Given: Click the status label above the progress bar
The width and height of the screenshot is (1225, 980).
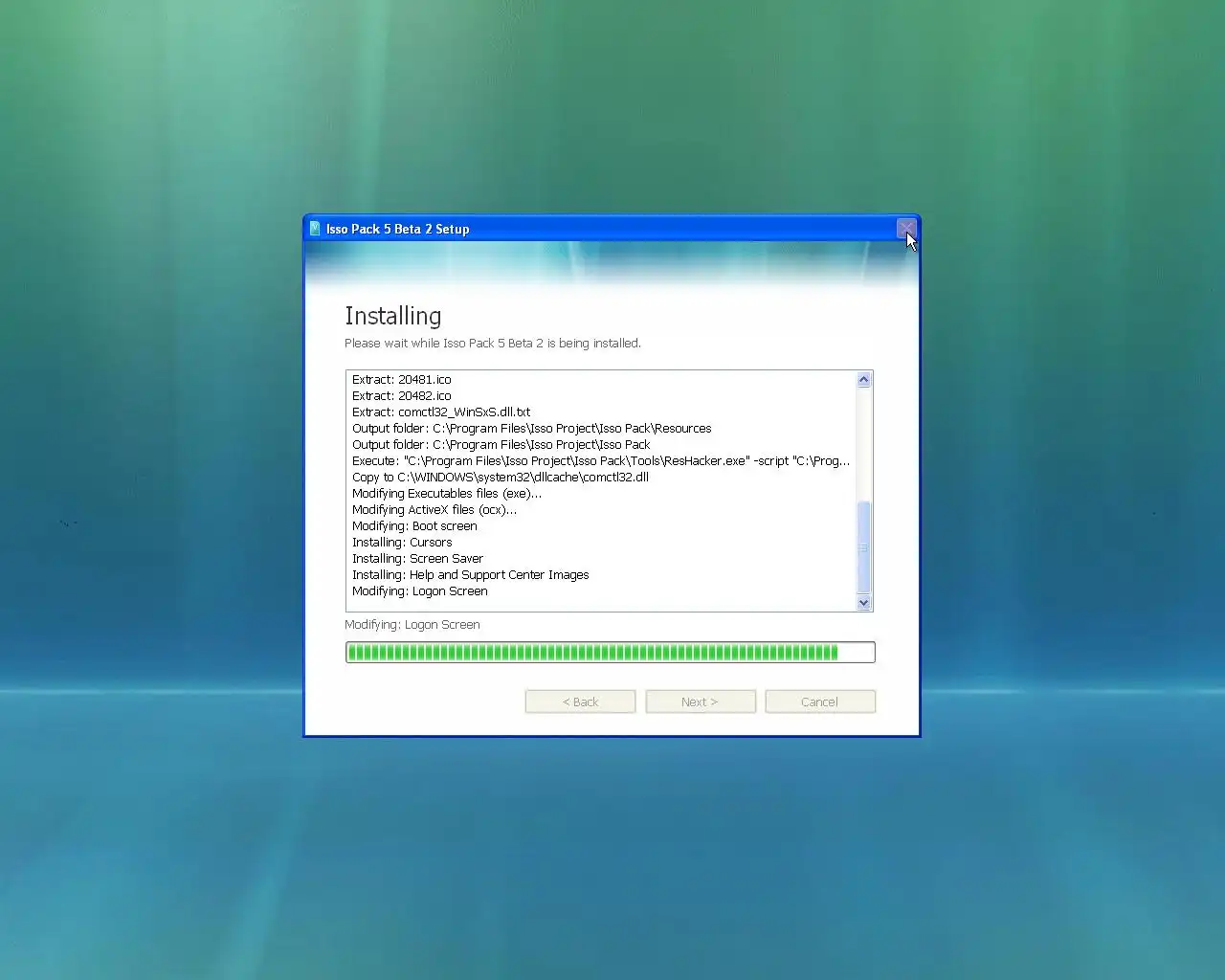Looking at the screenshot, I should pyautogui.click(x=412, y=625).
